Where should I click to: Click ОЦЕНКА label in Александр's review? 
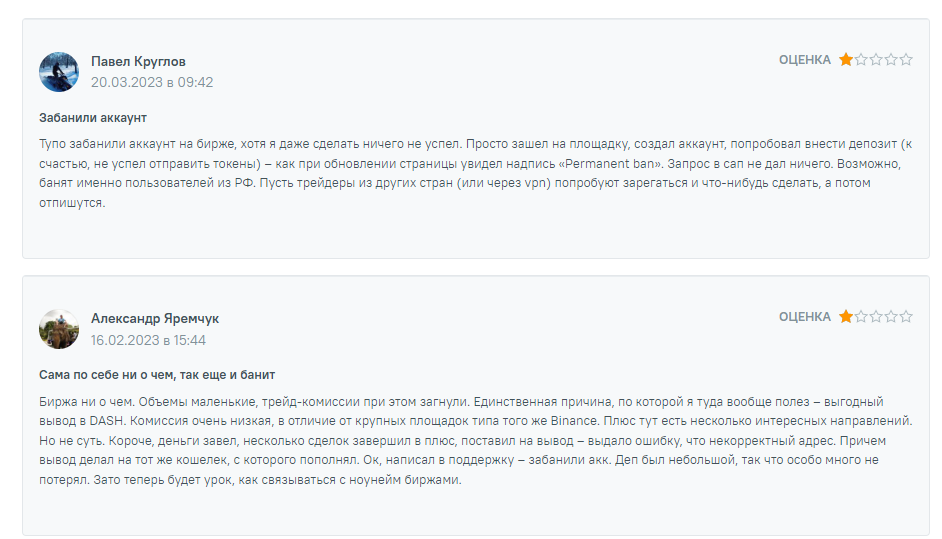(805, 317)
